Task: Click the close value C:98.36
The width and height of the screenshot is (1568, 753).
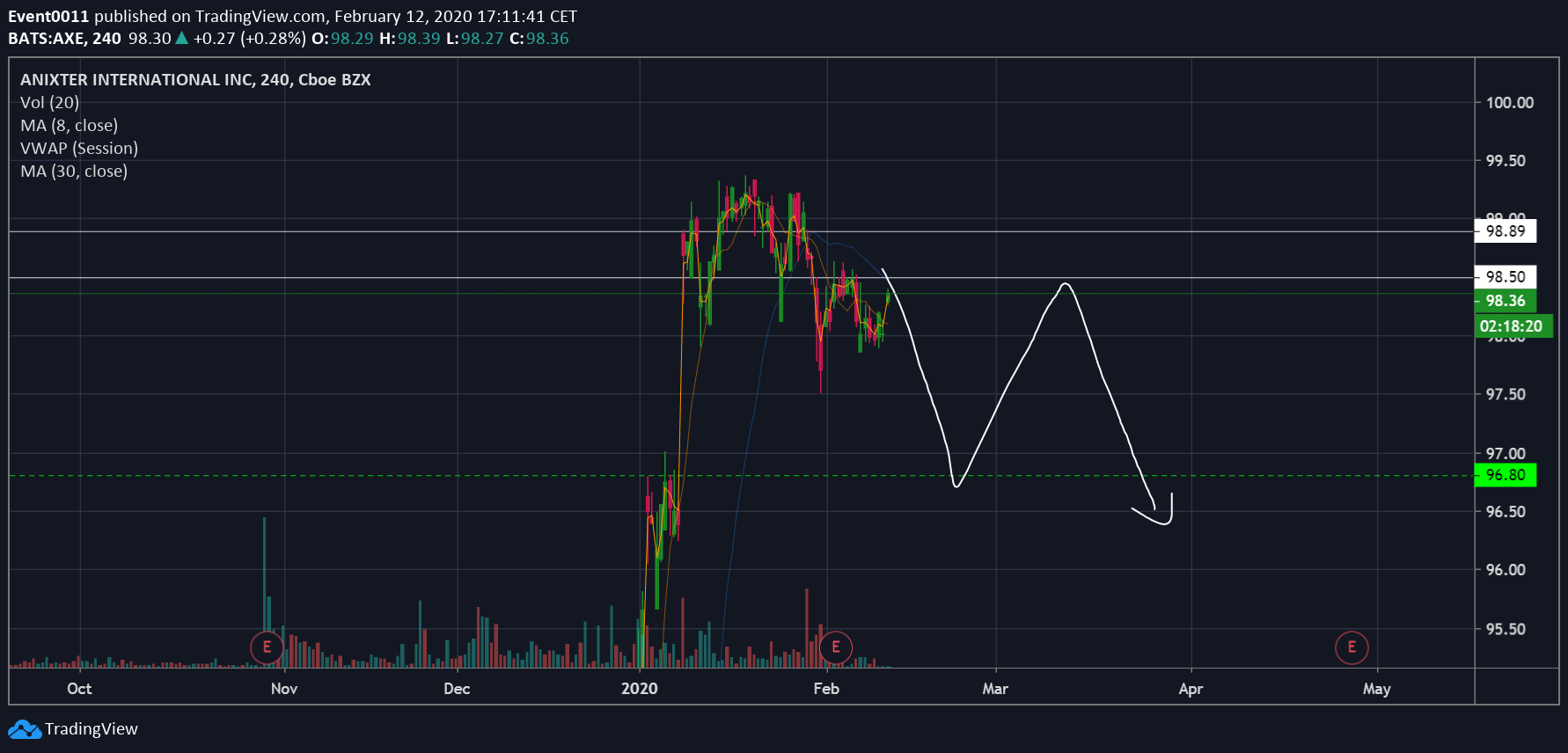Action: pos(539,39)
